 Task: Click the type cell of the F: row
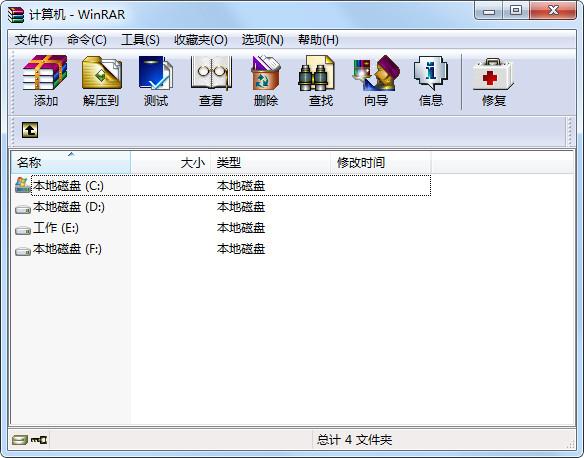click(x=241, y=248)
